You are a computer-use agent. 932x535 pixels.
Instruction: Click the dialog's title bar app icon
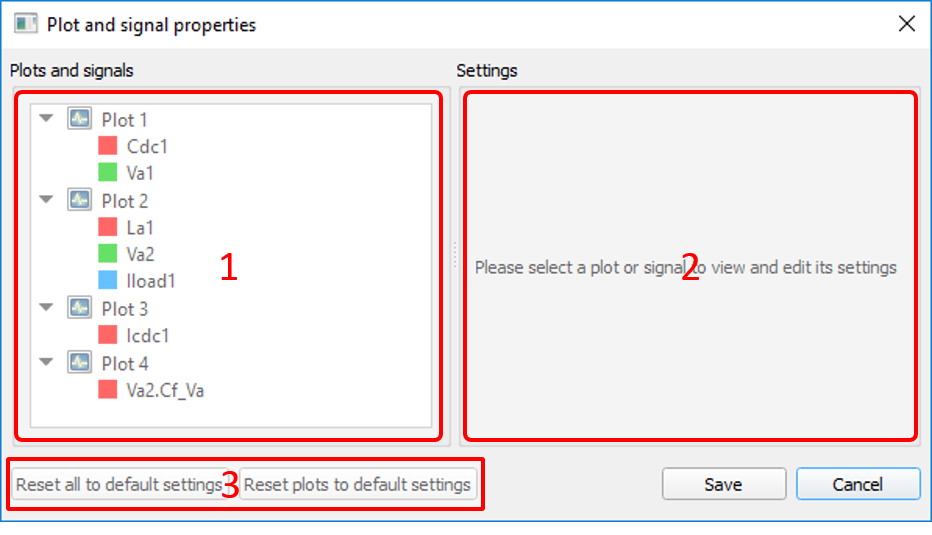point(26,24)
